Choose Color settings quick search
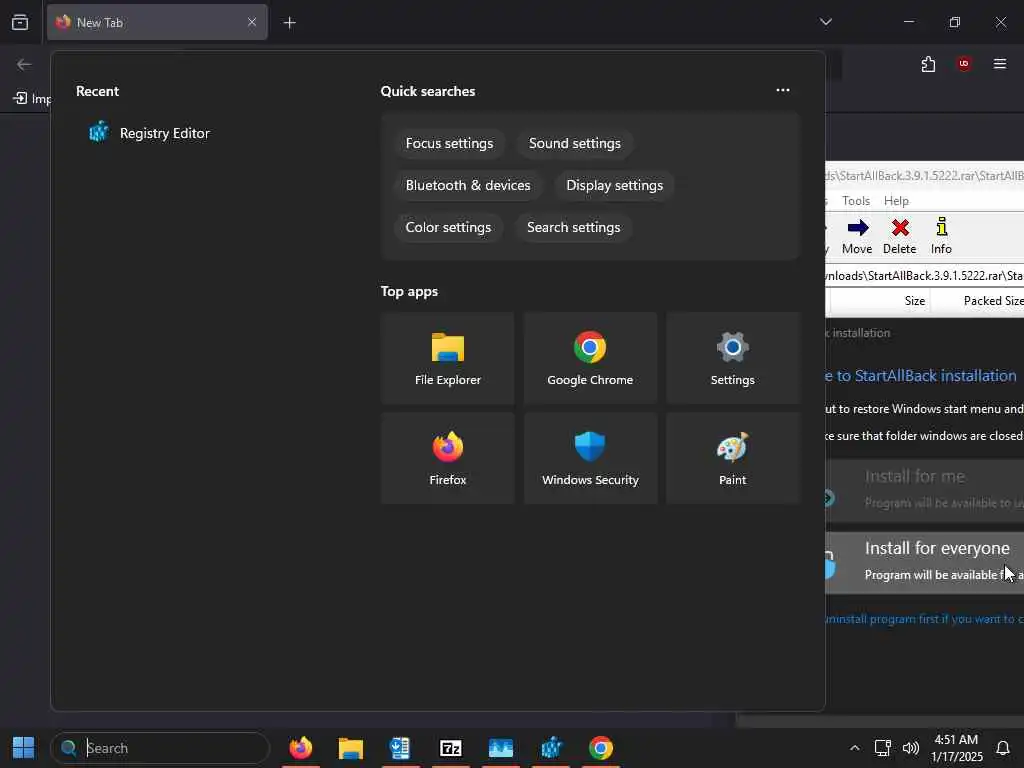Viewport: 1024px width, 768px height. pyautogui.click(x=448, y=227)
